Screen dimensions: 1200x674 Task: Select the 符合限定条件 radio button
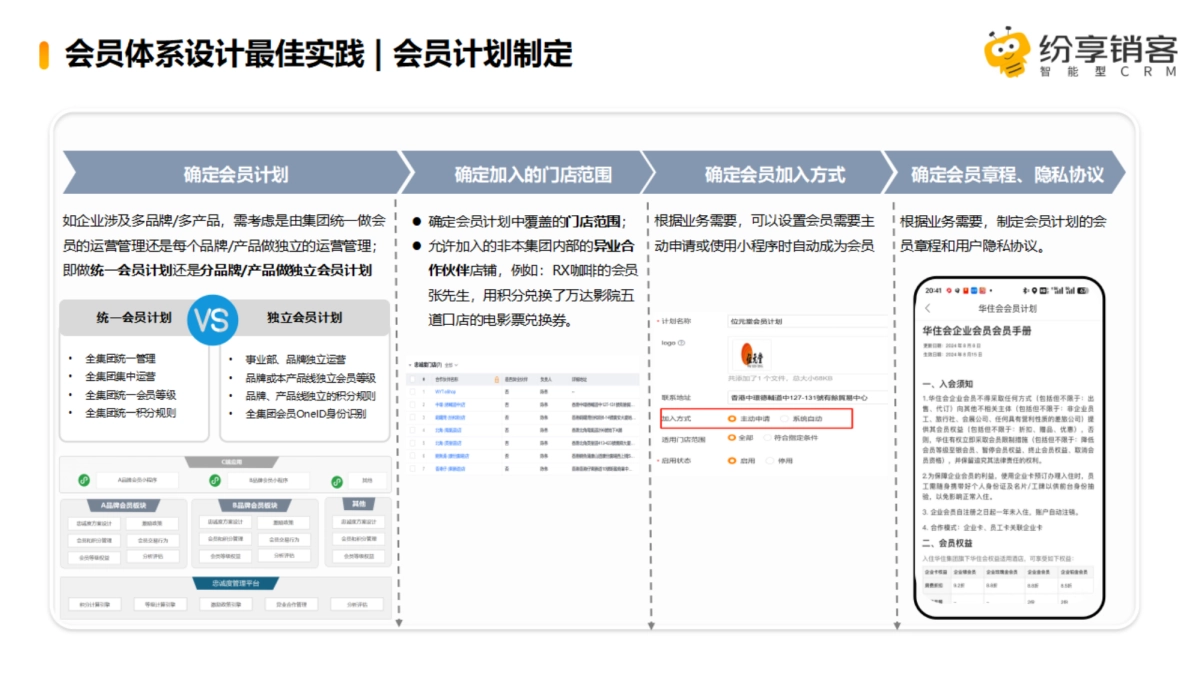[x=766, y=438]
